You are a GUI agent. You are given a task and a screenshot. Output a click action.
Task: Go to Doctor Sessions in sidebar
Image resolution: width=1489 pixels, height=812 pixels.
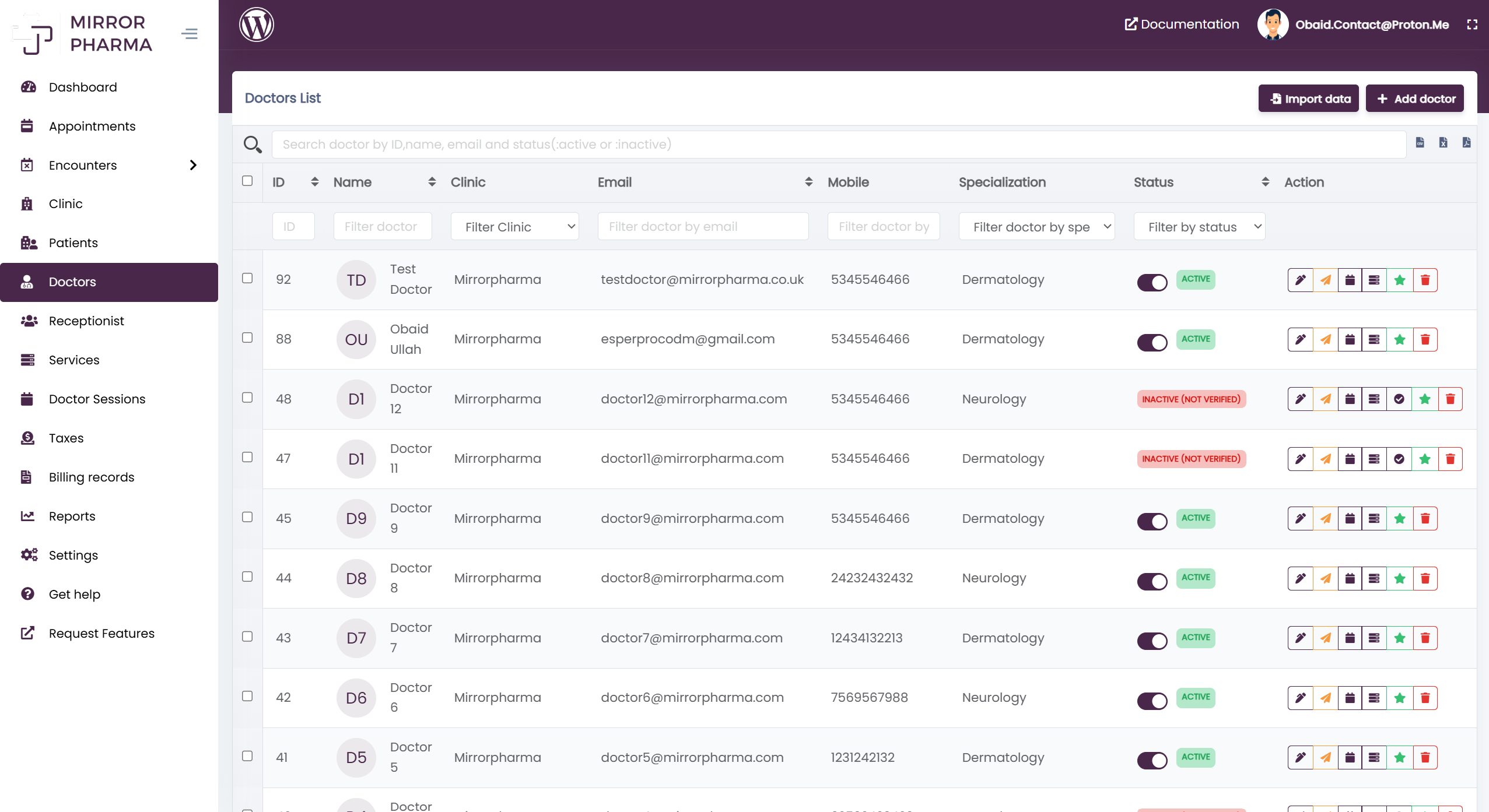pyautogui.click(x=97, y=399)
